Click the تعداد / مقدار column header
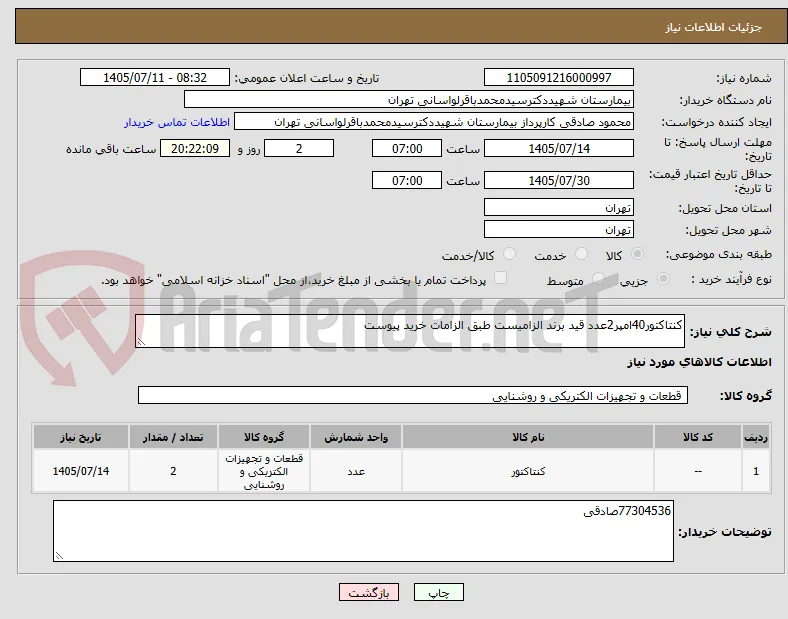Image resolution: width=788 pixels, height=619 pixels. pyautogui.click(x=173, y=437)
